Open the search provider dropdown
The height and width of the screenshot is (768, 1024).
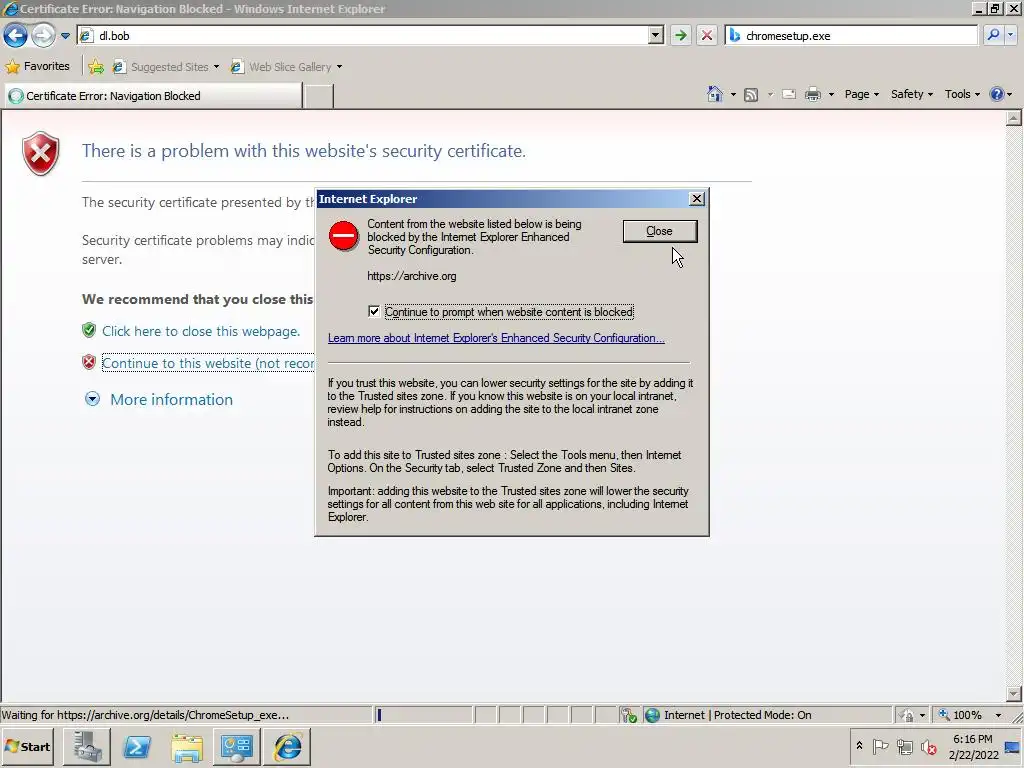click(1011, 35)
